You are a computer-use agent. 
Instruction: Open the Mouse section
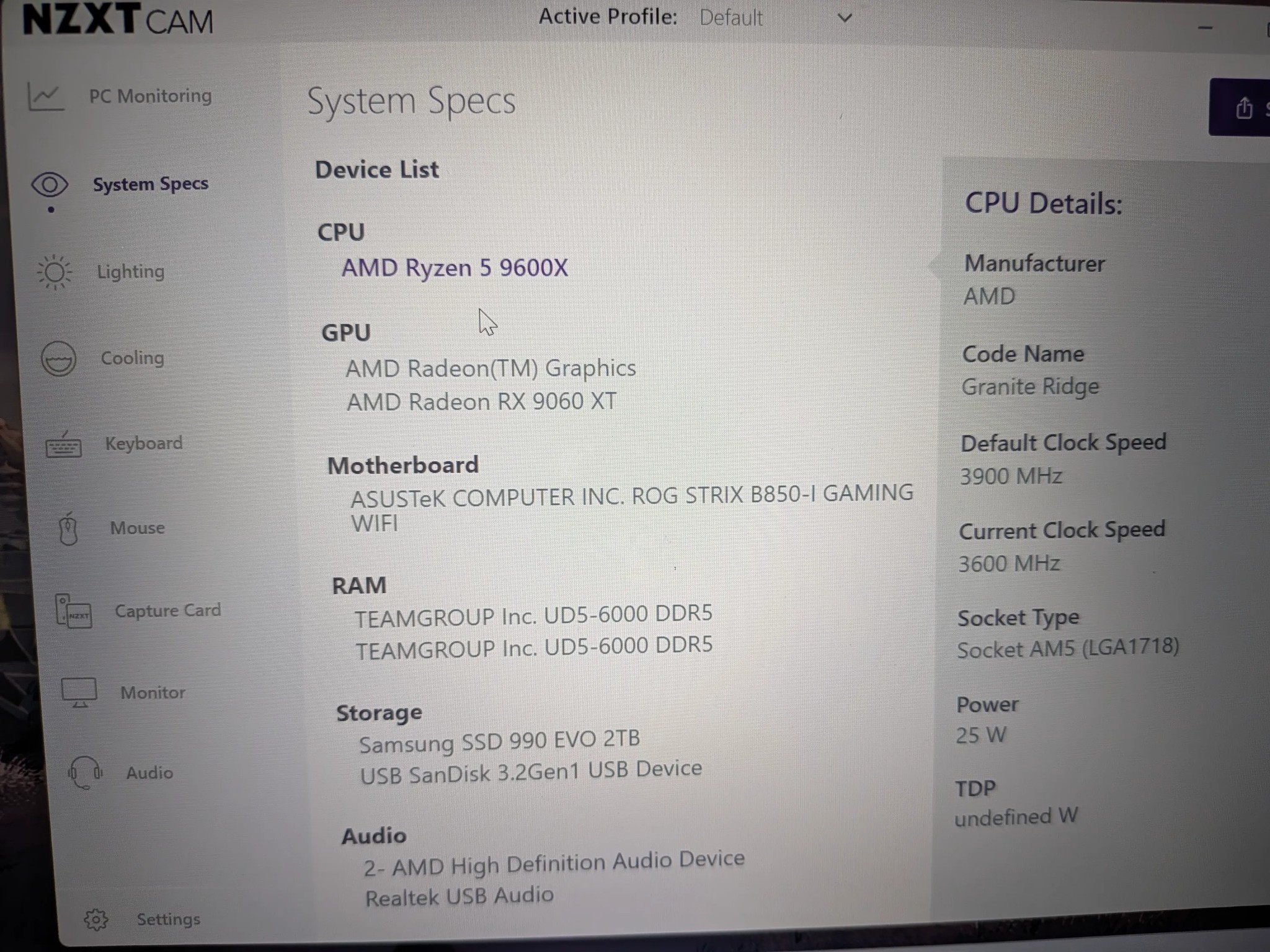tap(138, 528)
